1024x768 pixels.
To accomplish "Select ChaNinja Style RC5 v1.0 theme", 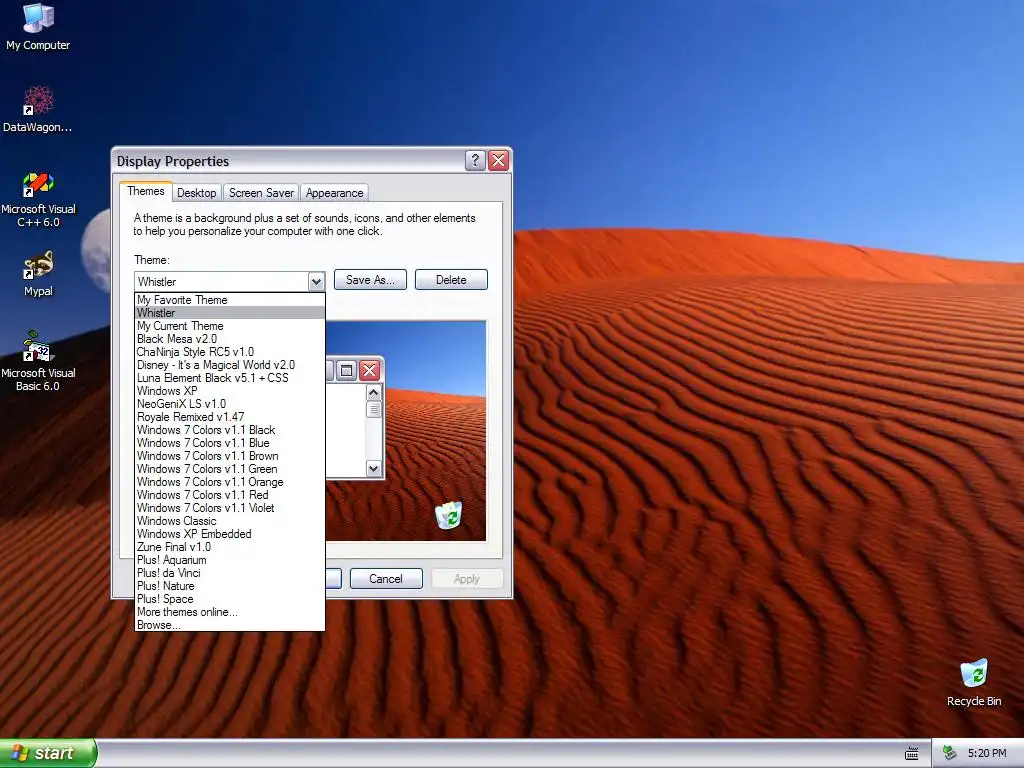I will tap(230, 352).
